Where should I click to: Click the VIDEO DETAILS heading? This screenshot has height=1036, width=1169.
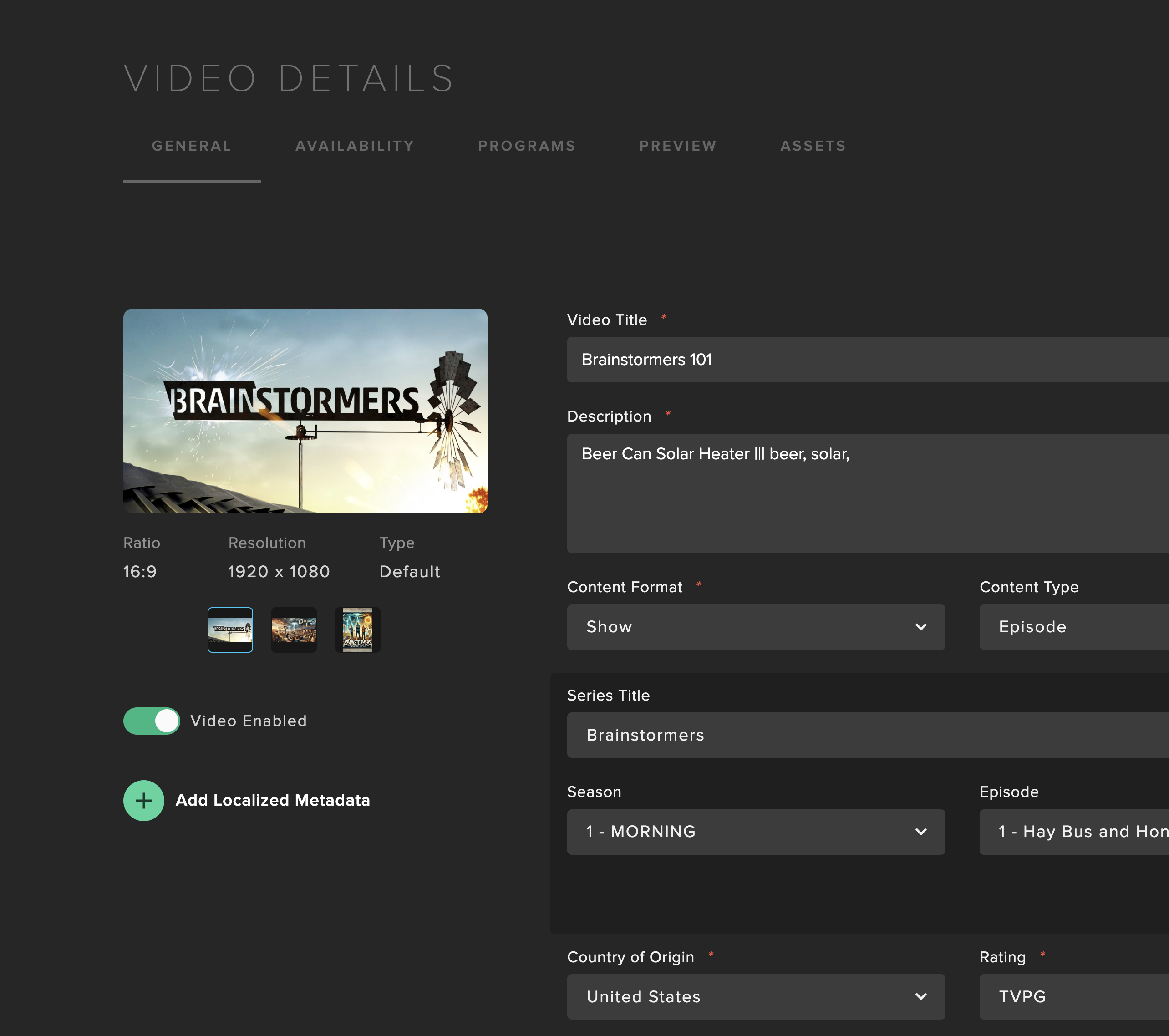(289, 78)
